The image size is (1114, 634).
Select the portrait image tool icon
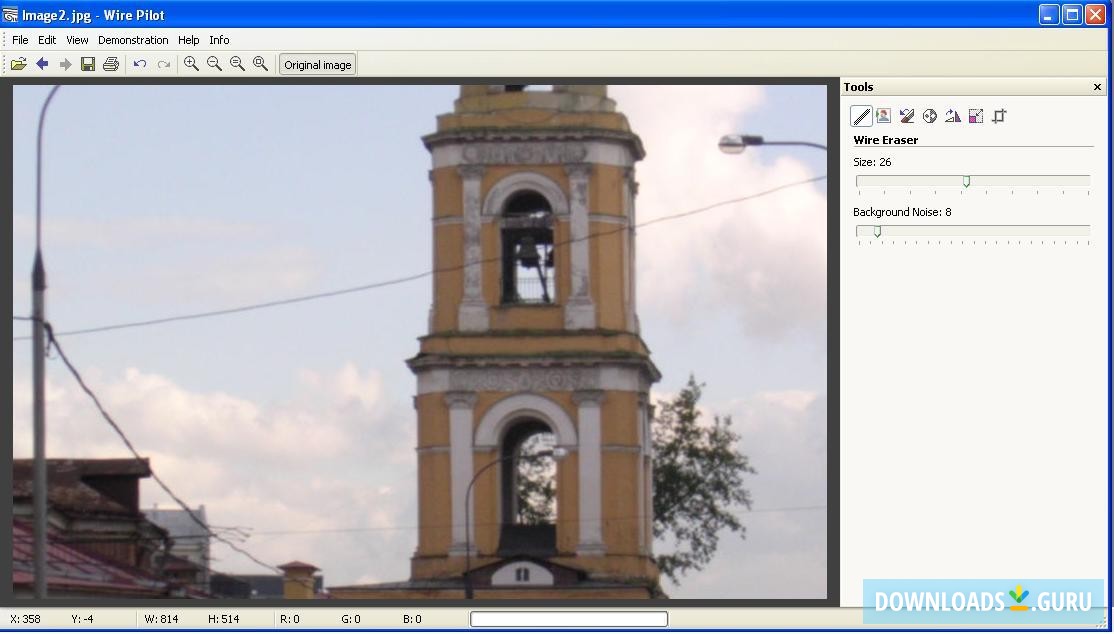[884, 116]
